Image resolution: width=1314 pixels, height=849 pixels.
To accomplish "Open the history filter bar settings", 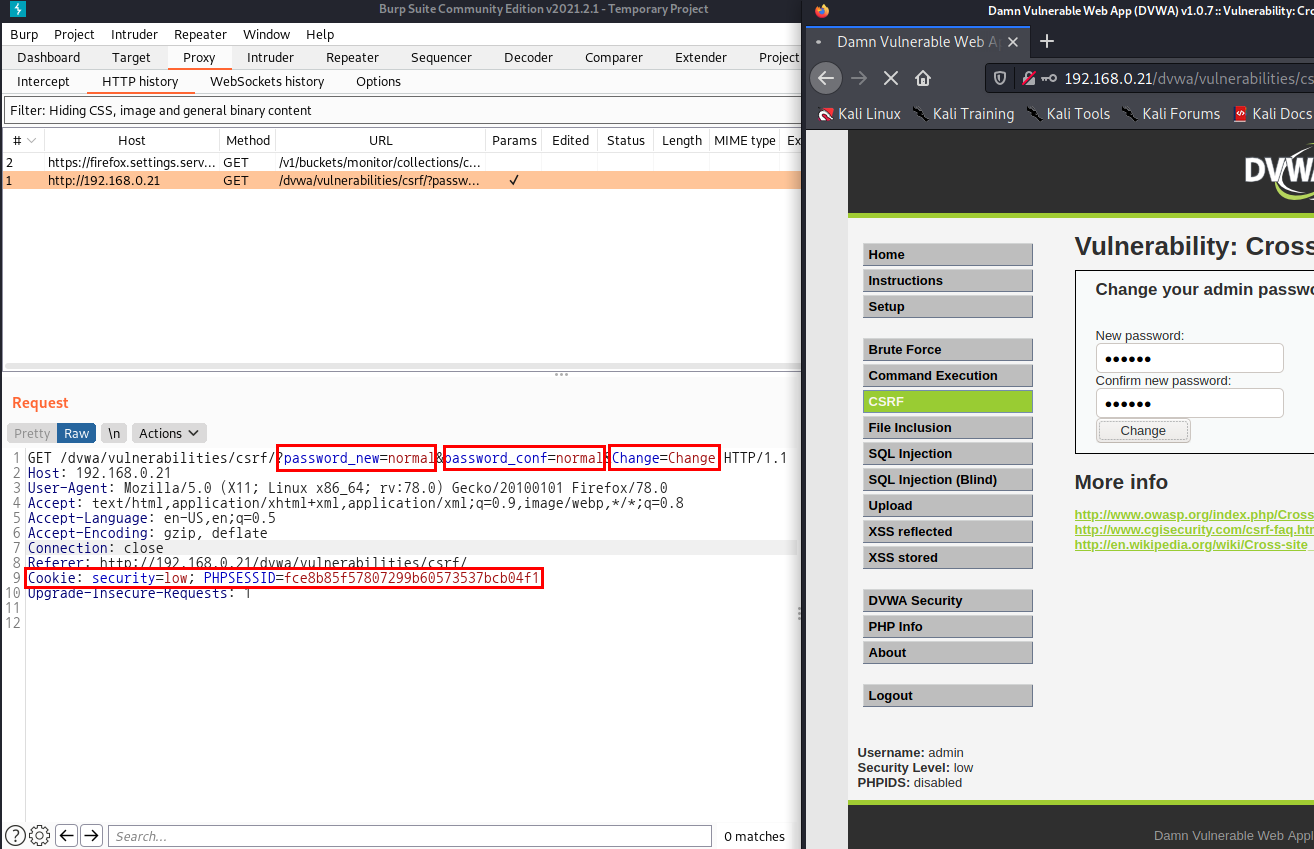I will (x=401, y=110).
